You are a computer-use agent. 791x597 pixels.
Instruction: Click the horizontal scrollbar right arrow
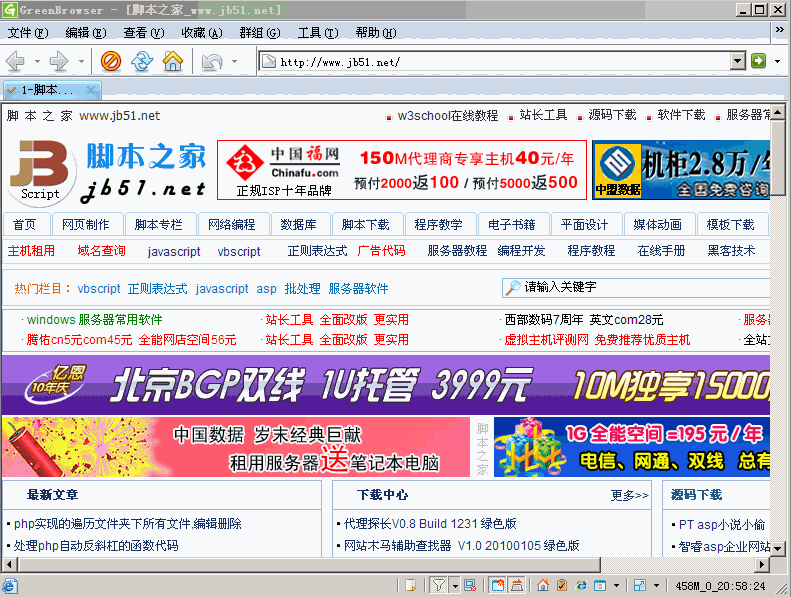coord(762,564)
